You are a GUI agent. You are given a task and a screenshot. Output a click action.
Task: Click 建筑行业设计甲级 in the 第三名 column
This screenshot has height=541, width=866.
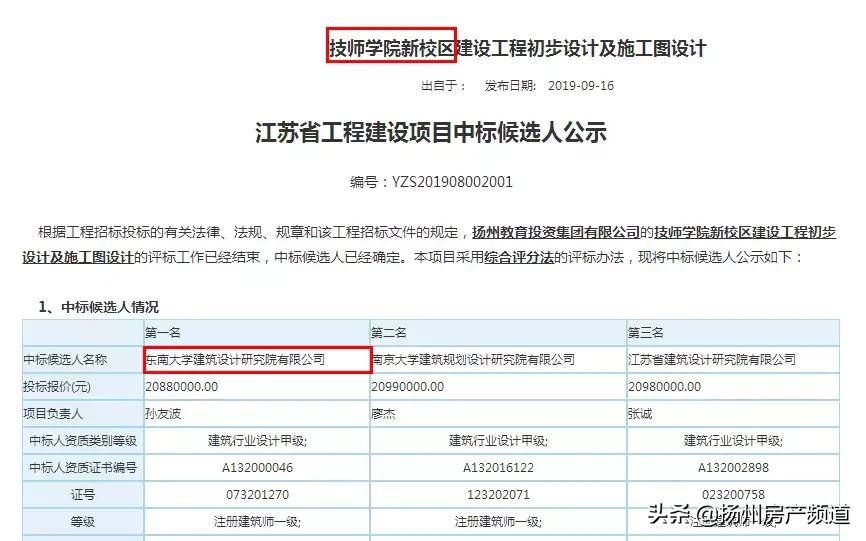pos(733,441)
